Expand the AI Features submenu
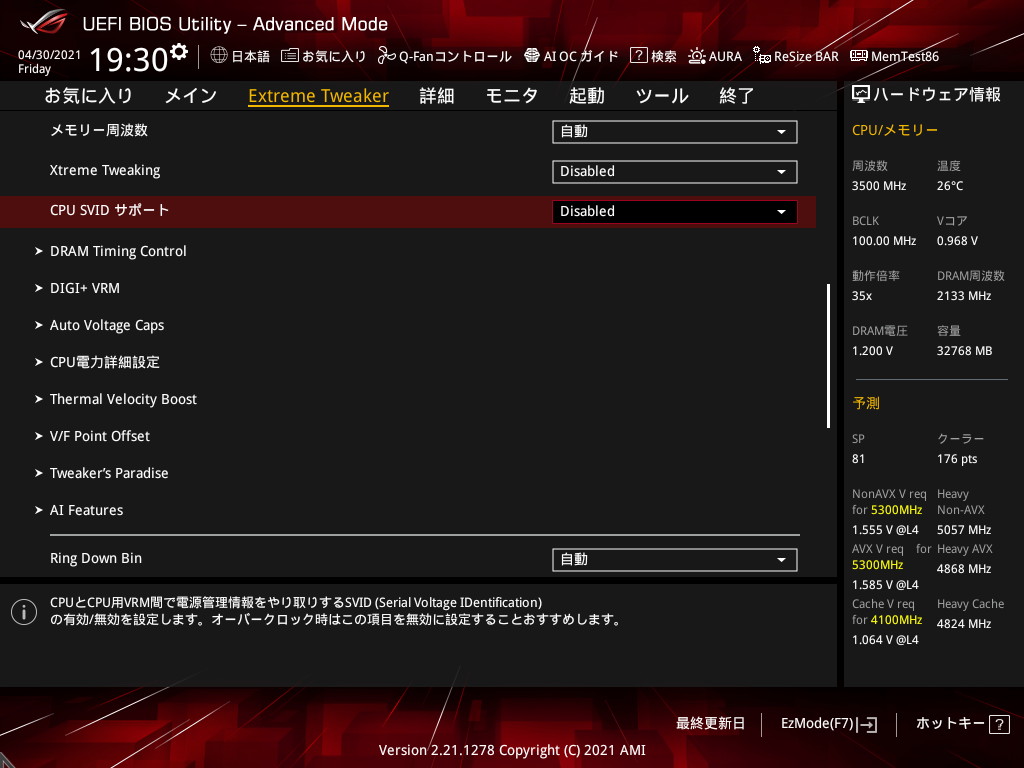The image size is (1024, 768). point(86,510)
